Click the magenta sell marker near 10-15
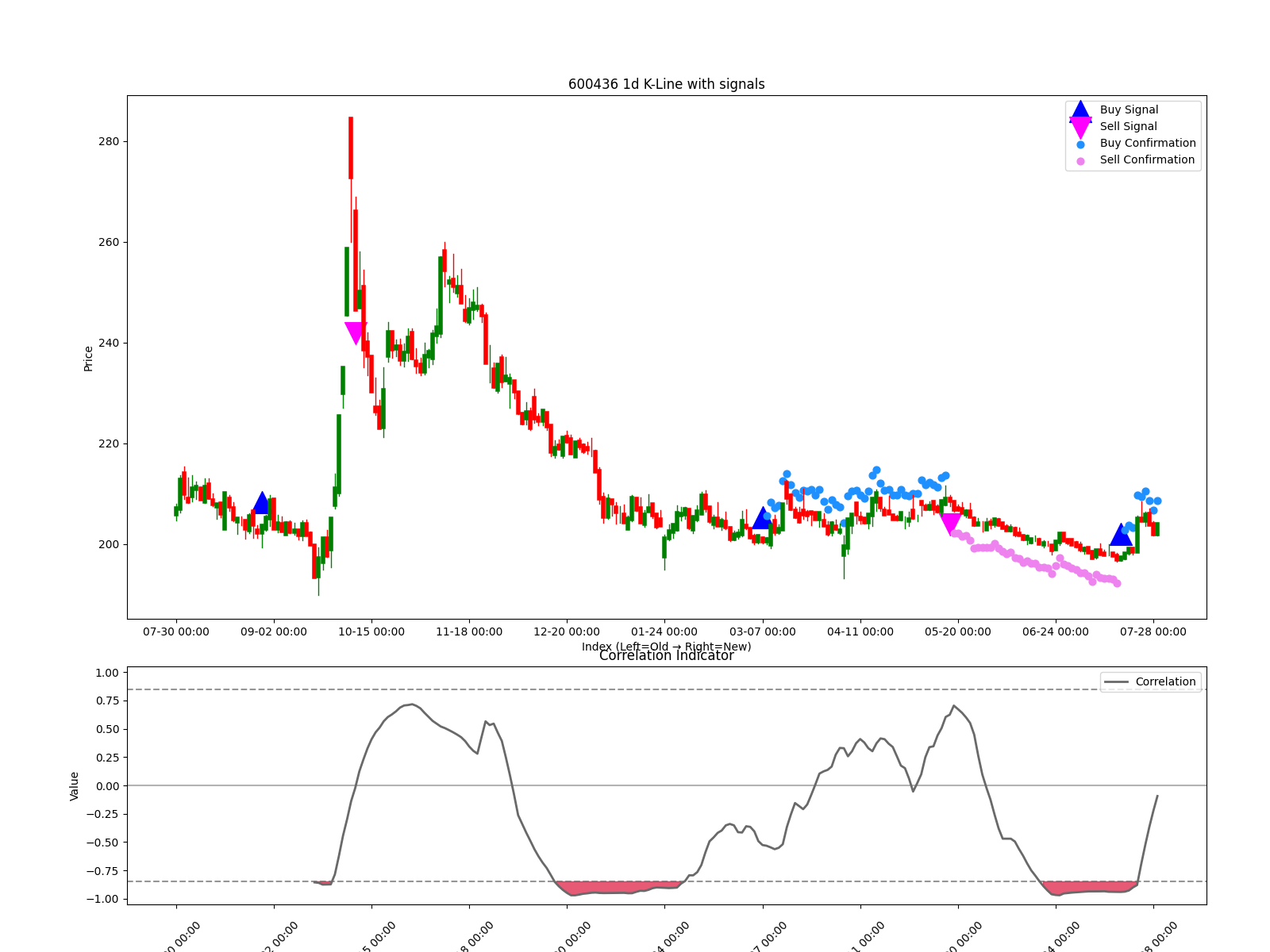 tap(355, 333)
